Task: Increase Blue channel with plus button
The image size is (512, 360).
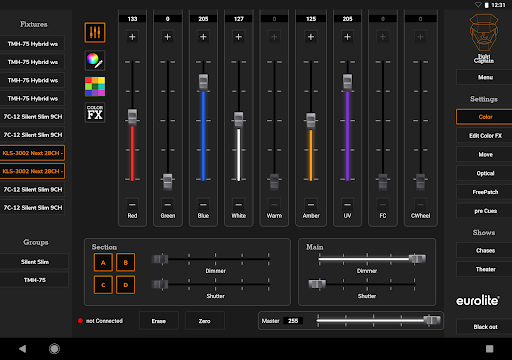Action: point(203,37)
